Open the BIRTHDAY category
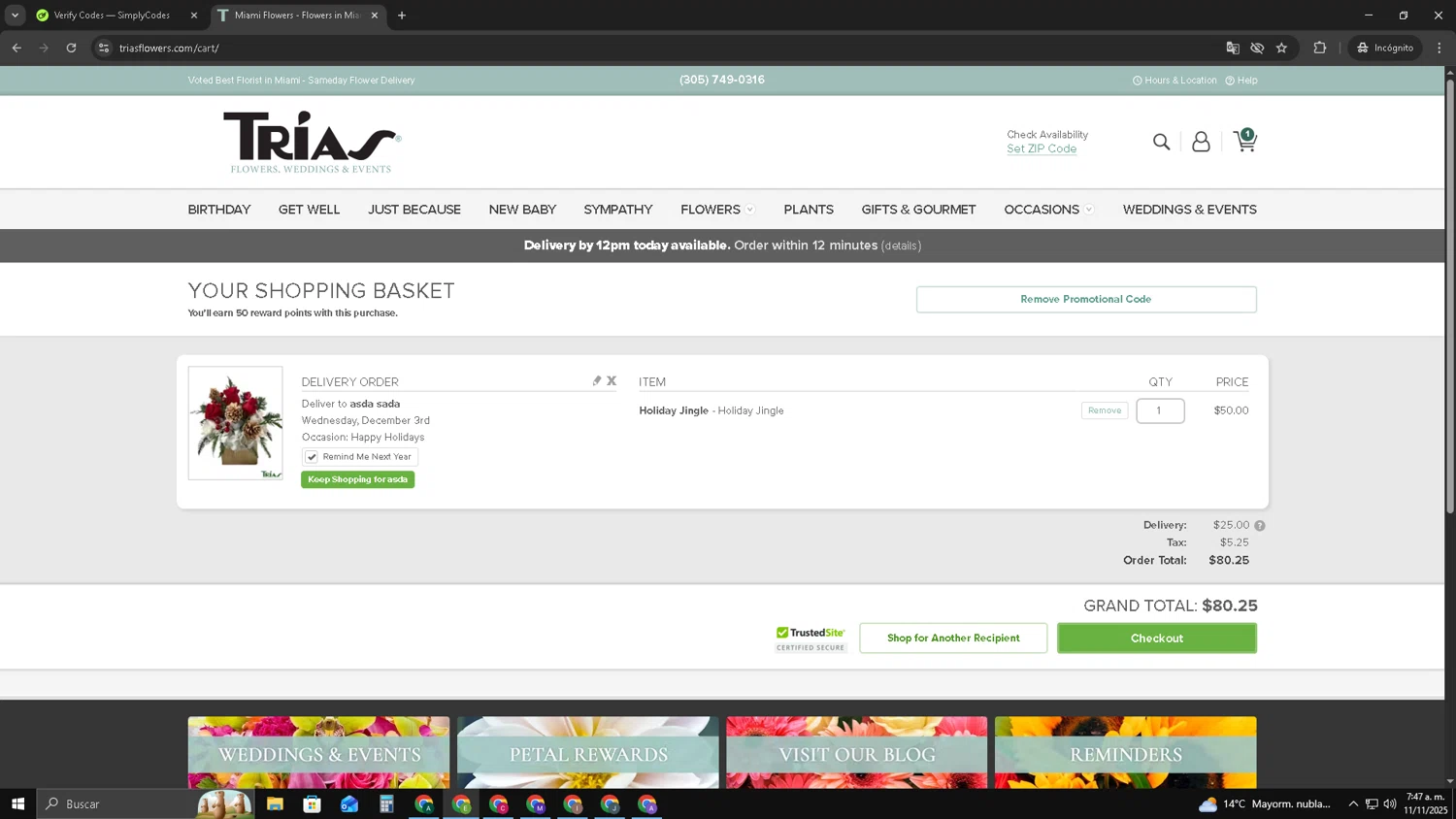1456x819 pixels. click(x=219, y=210)
